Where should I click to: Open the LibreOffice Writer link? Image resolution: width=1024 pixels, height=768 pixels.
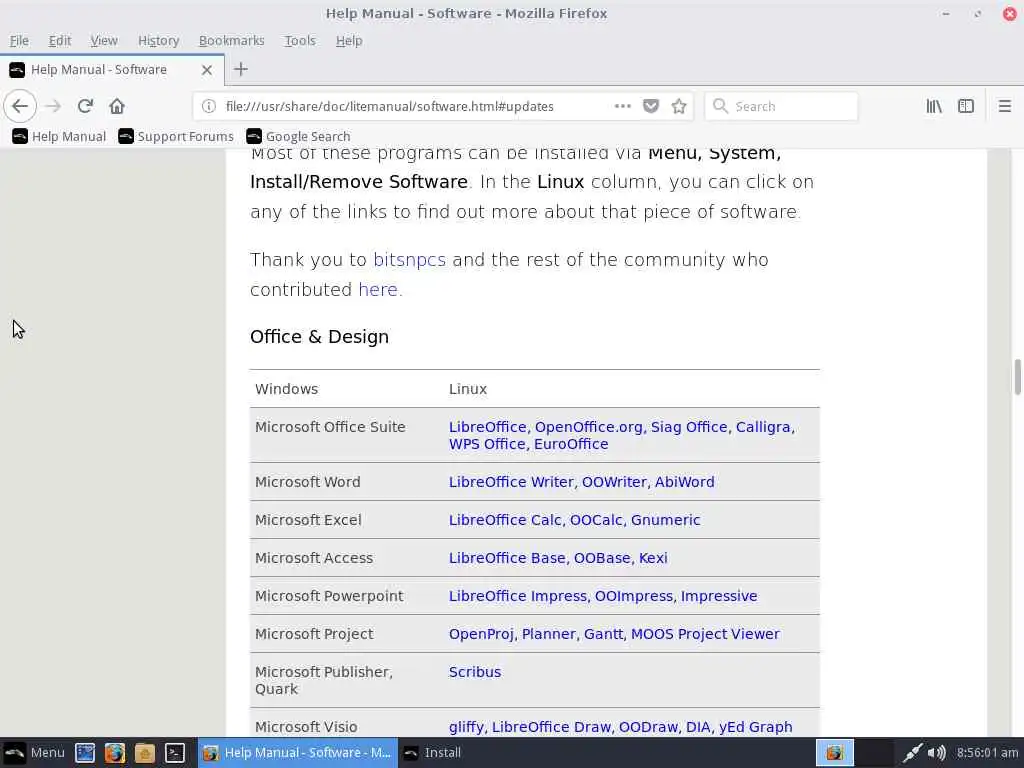coord(511,482)
